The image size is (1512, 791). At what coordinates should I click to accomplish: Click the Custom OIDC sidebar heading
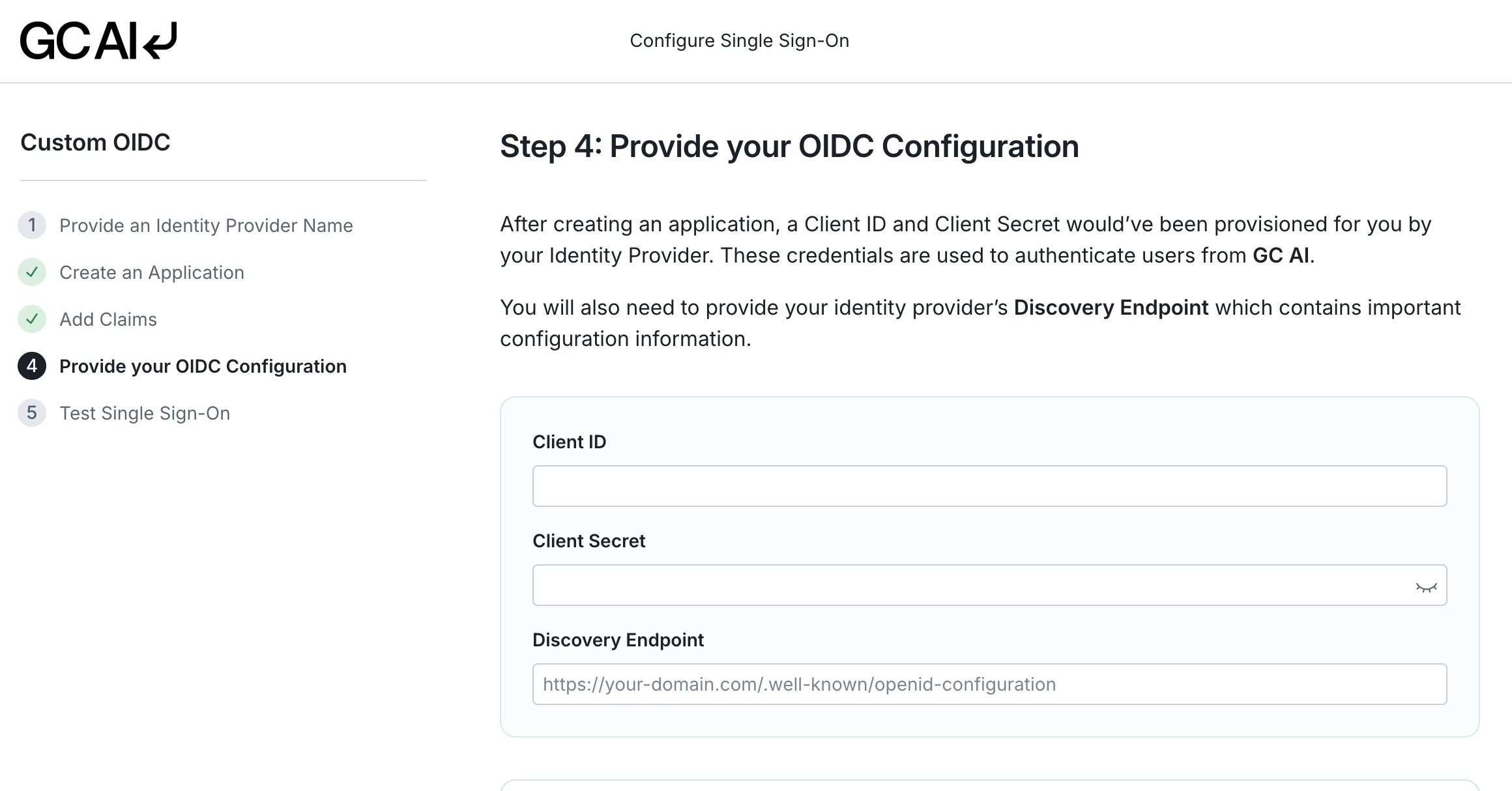(95, 142)
